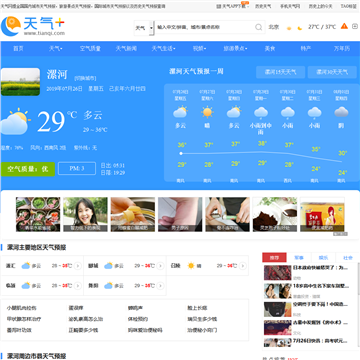This screenshot has height=360, width=360.
Task: Click the orange warning triangle icon
Action: coord(344,26)
